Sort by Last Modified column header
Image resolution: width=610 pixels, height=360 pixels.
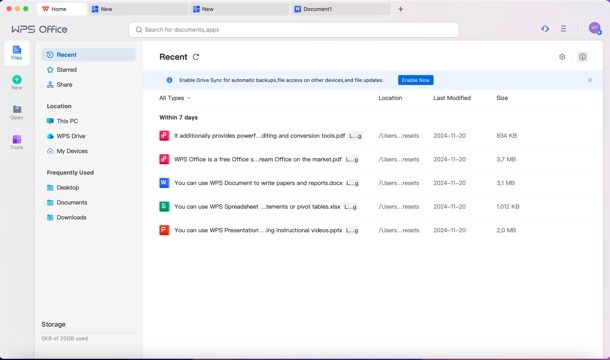coord(452,98)
